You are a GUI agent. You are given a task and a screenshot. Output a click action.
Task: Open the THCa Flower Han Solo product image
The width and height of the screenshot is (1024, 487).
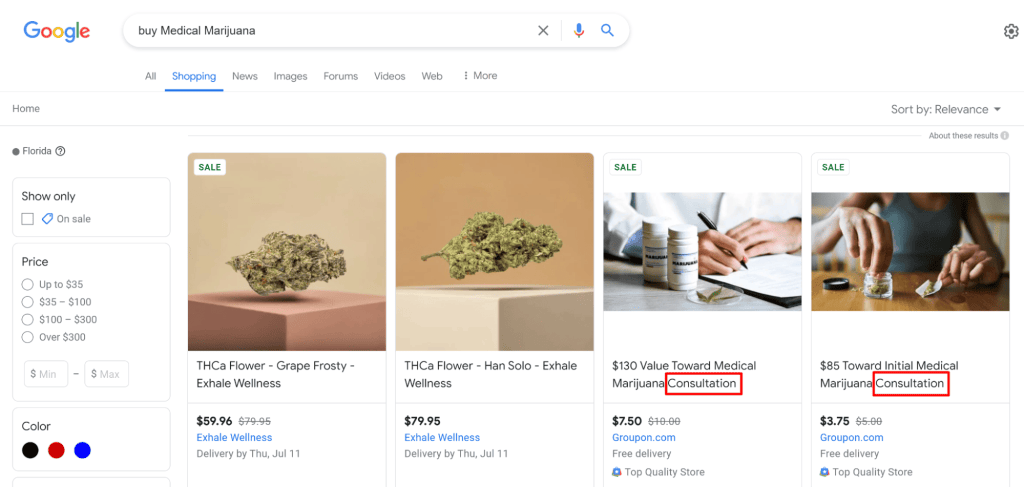click(x=494, y=251)
